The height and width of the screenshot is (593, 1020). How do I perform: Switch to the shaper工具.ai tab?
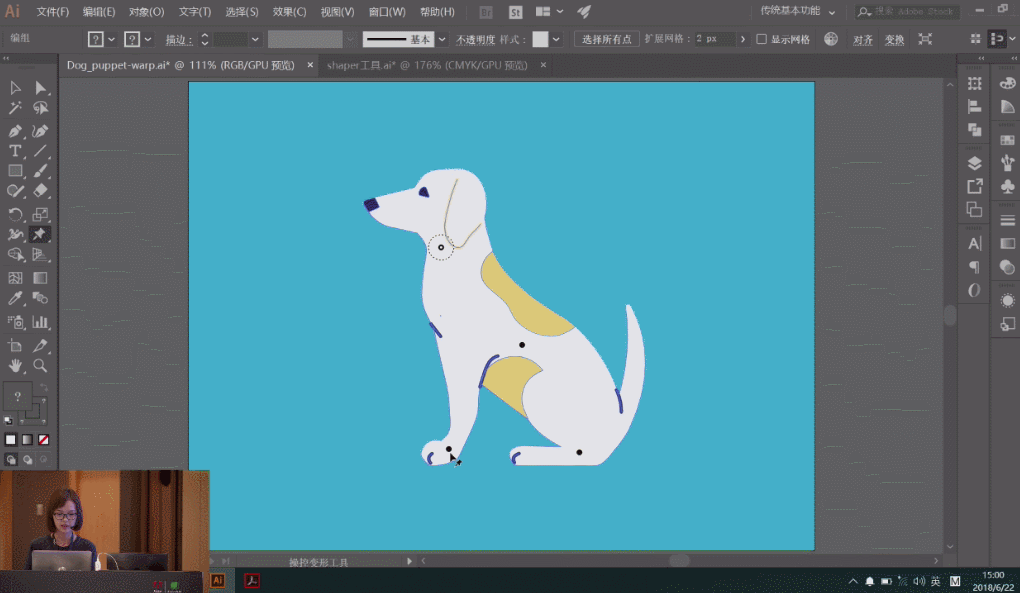tap(427, 64)
